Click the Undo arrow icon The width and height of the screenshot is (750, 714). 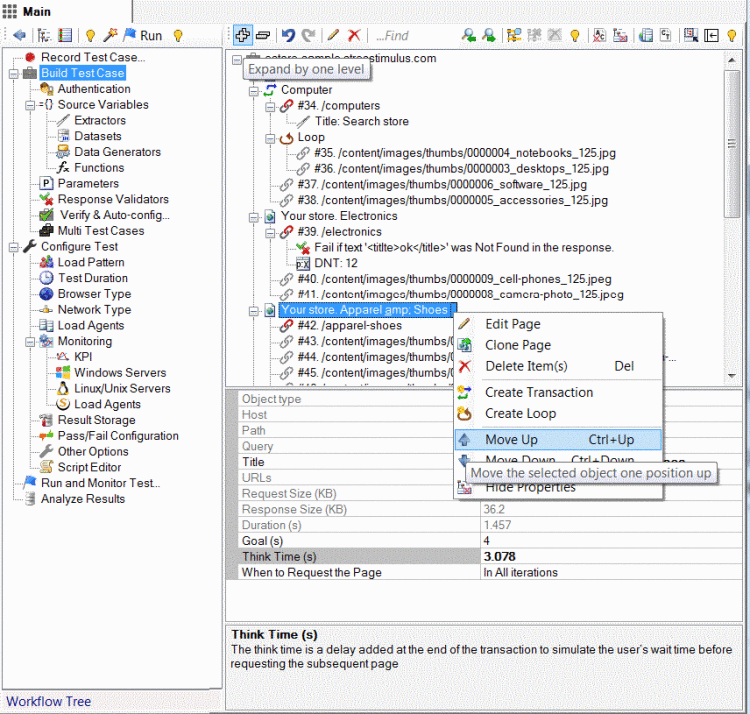(x=288, y=35)
